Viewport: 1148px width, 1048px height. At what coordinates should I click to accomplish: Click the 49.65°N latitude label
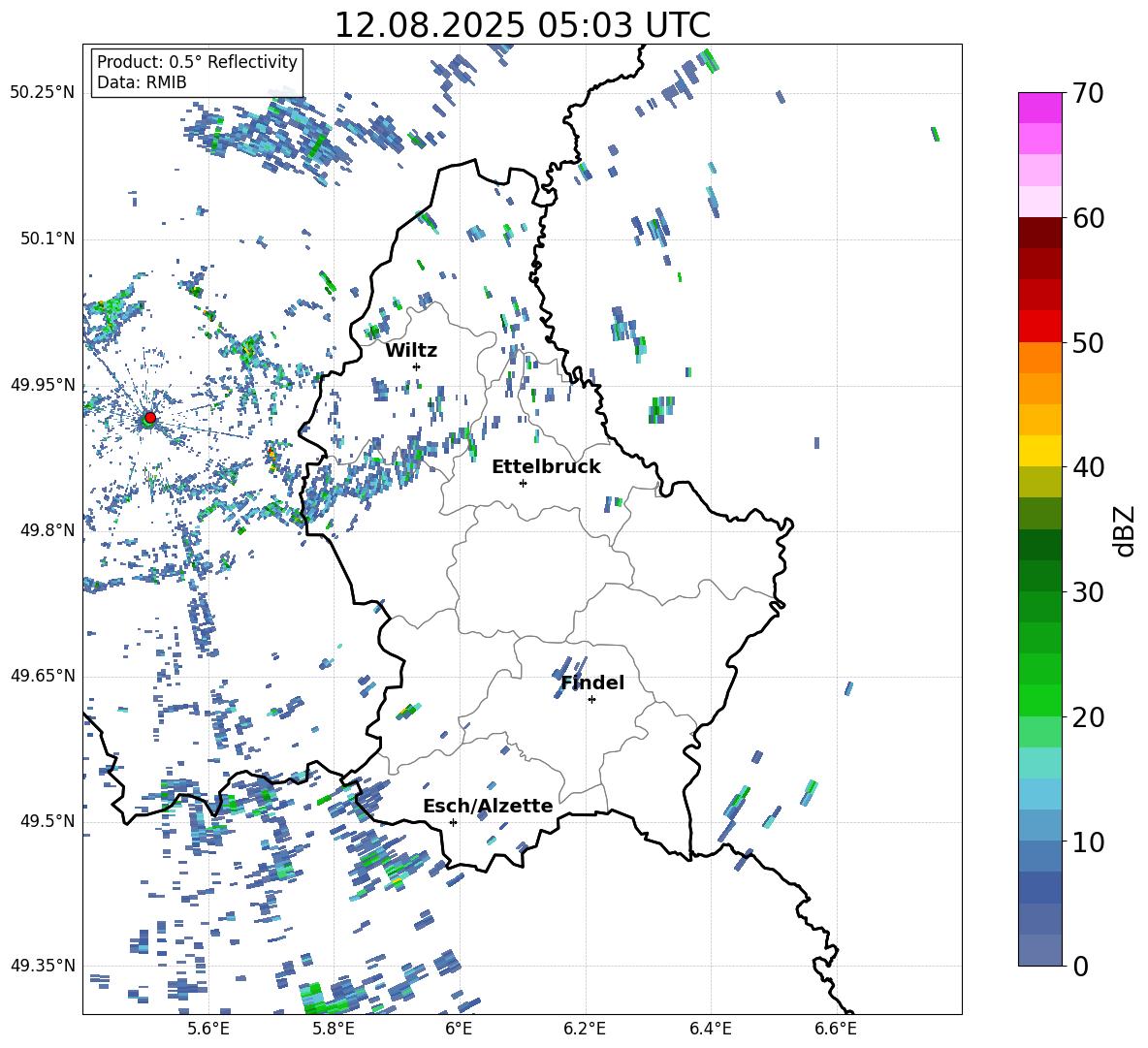click(x=43, y=676)
